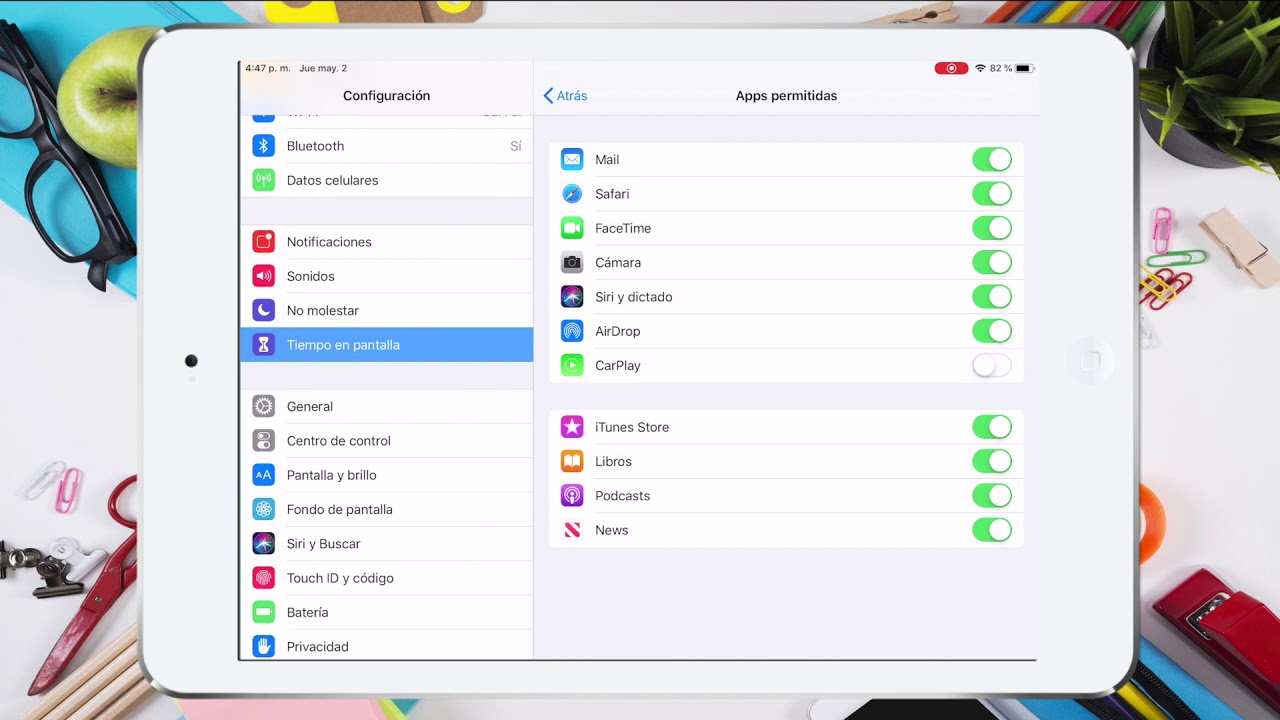Switch off Siri y dictado
The image size is (1280, 720).
[992, 297]
